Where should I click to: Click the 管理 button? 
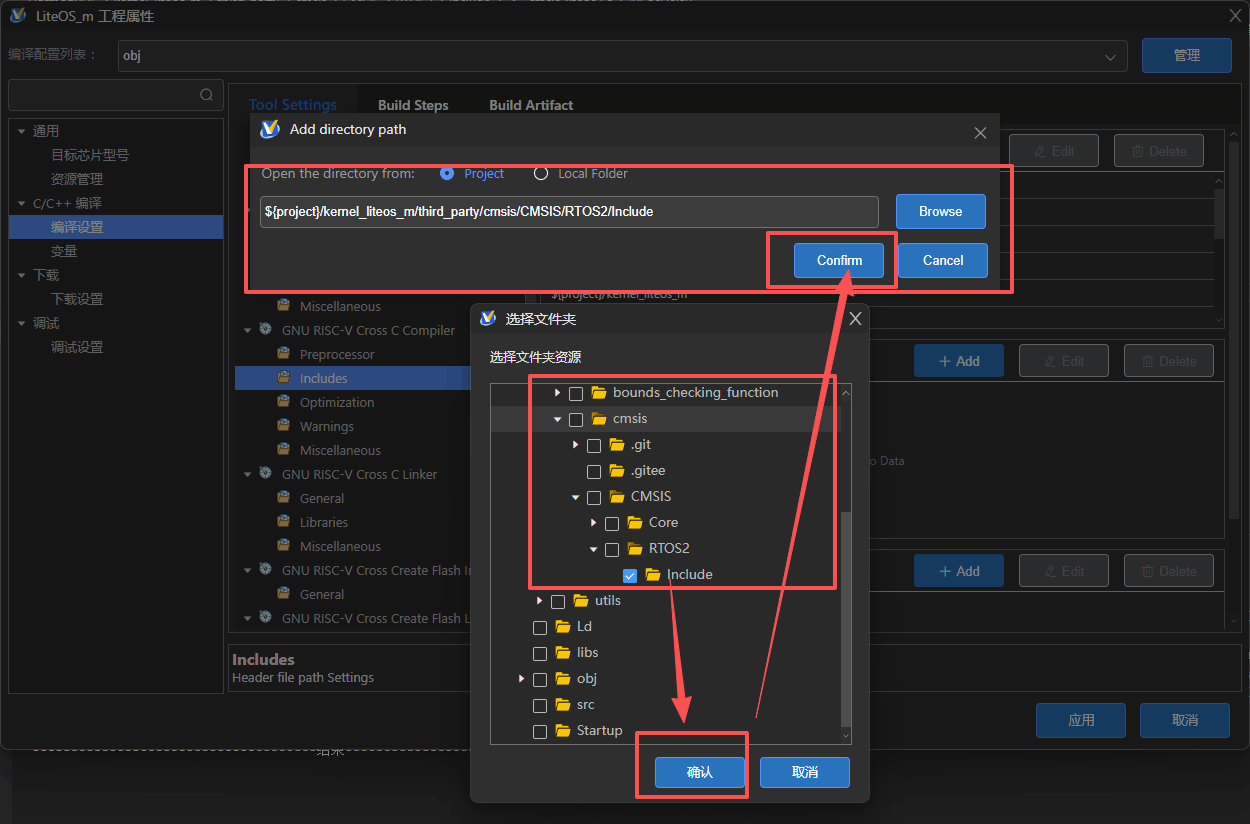1187,56
